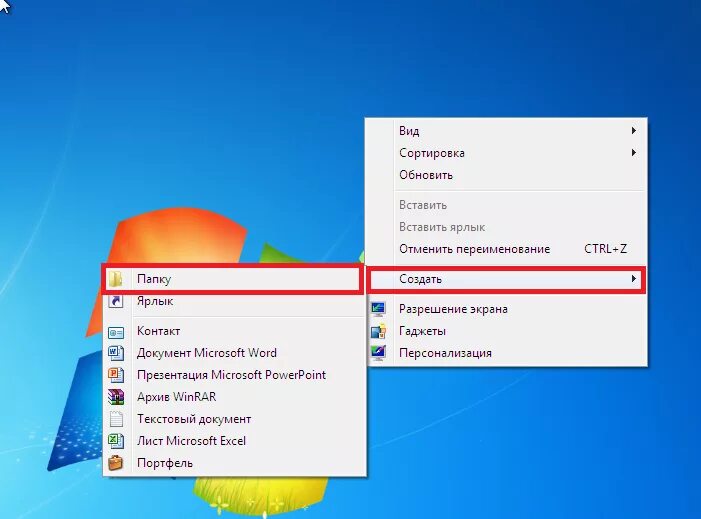Open the Вид menu entry
701x519 pixels.
pyautogui.click(x=506, y=131)
